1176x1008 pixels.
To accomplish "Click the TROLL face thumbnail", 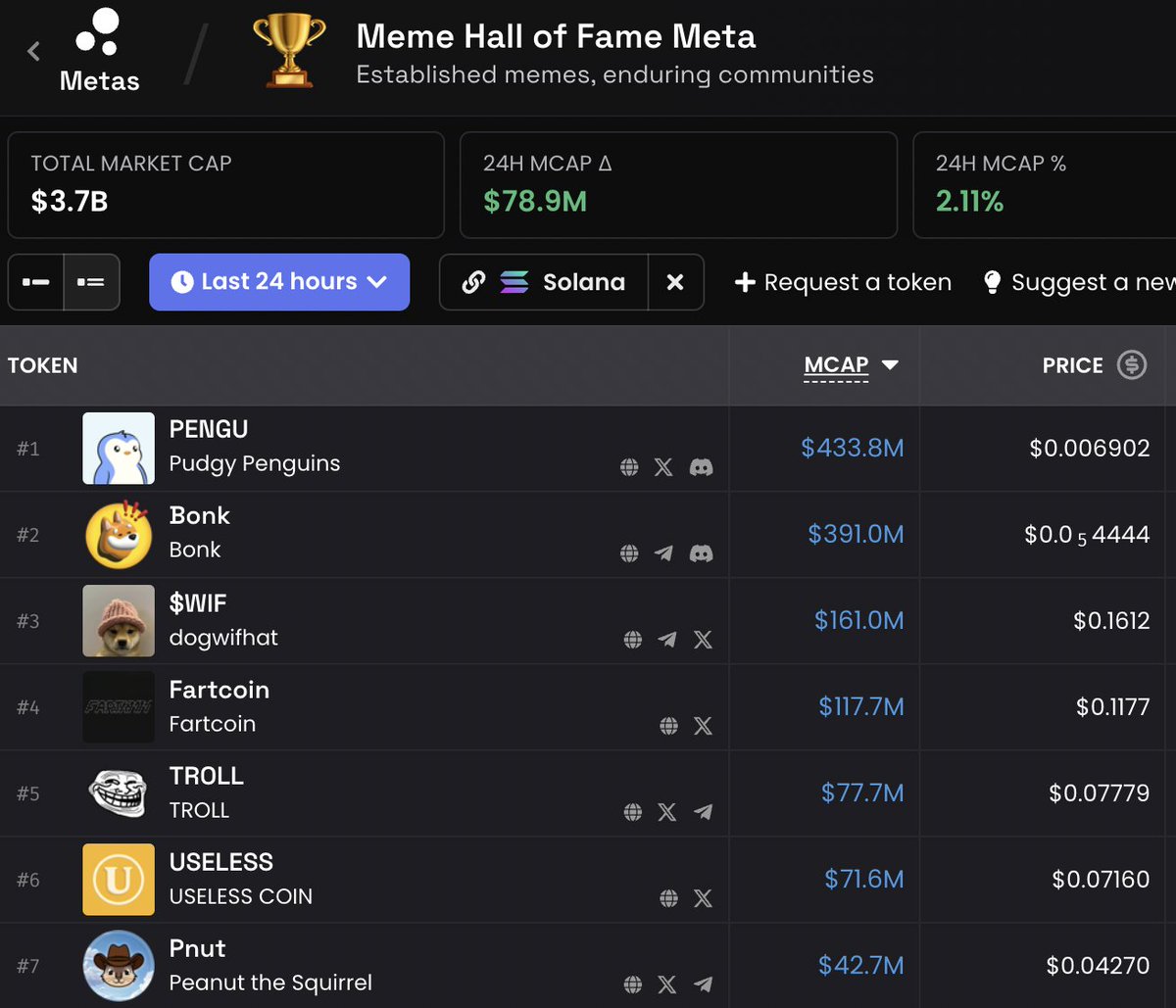I will tap(119, 793).
